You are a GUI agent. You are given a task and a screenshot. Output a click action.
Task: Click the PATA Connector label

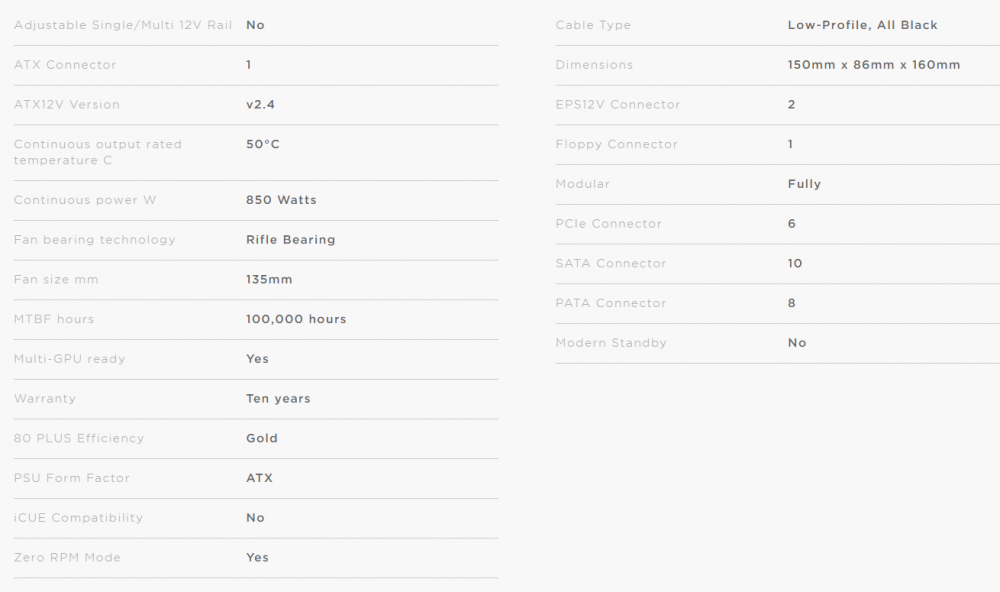(x=611, y=304)
